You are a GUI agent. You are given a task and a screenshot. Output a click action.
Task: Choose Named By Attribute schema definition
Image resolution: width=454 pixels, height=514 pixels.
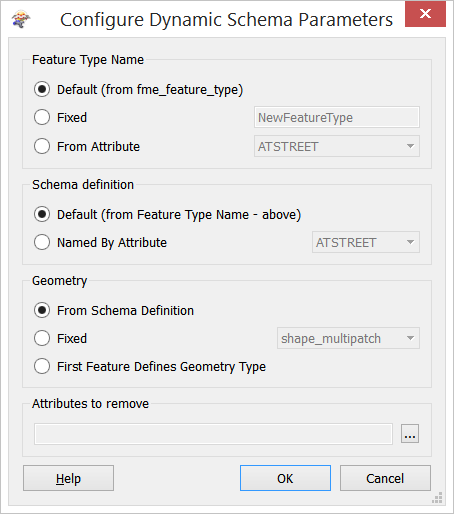coord(42,242)
